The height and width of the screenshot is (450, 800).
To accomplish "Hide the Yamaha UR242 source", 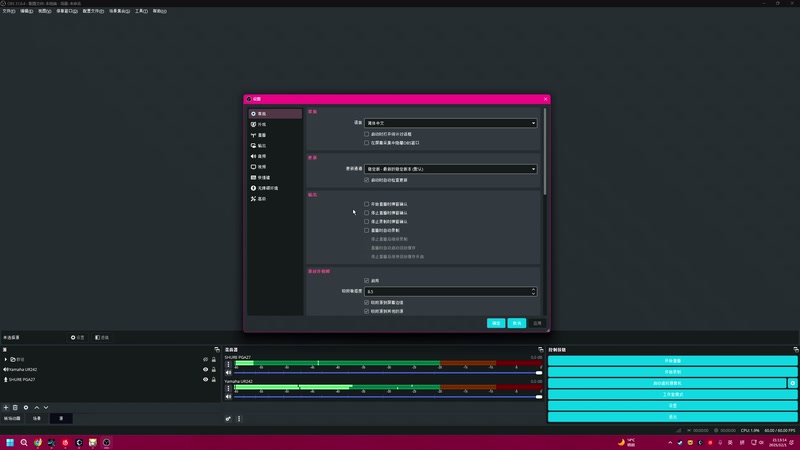I will pos(206,369).
